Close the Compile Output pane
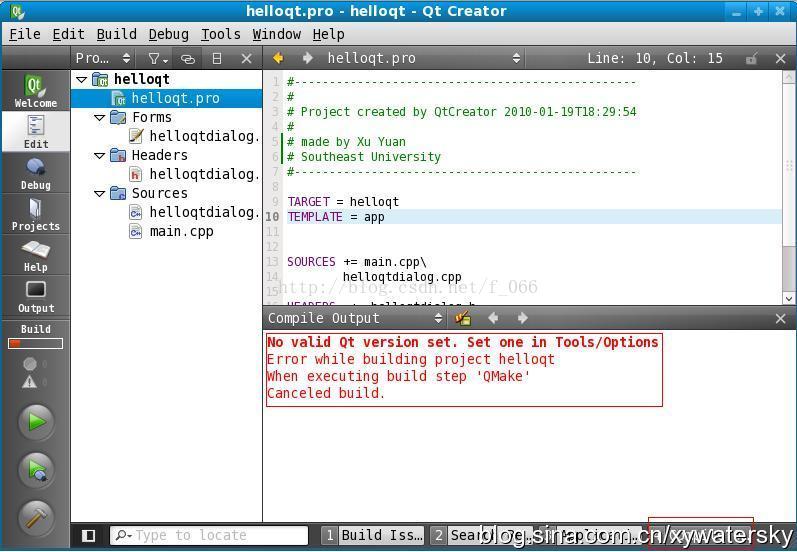 click(x=781, y=319)
